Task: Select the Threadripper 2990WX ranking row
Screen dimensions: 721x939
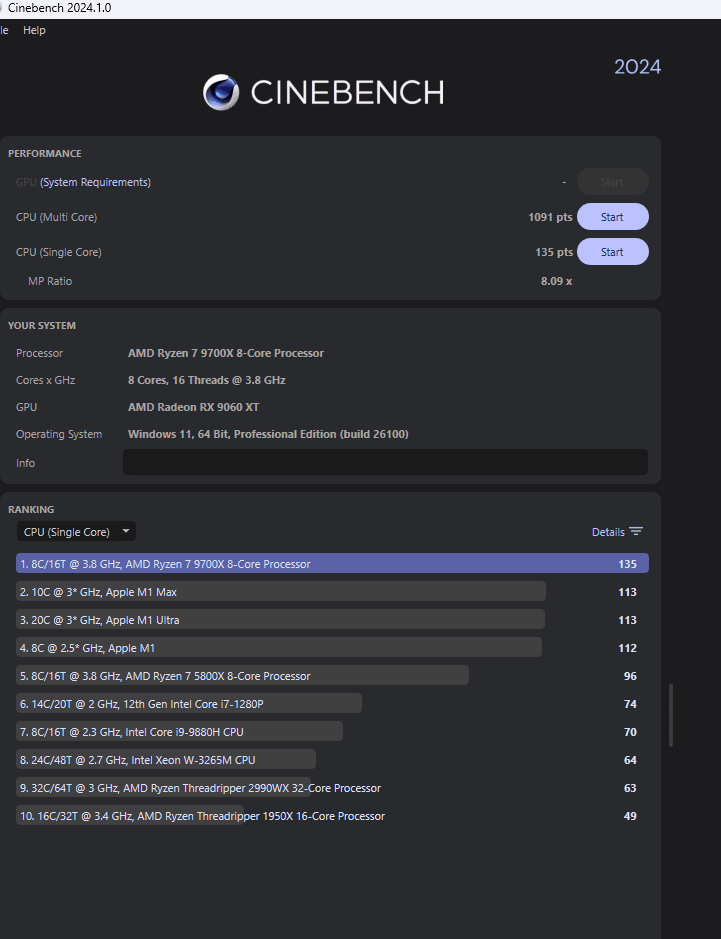Action: coord(332,788)
